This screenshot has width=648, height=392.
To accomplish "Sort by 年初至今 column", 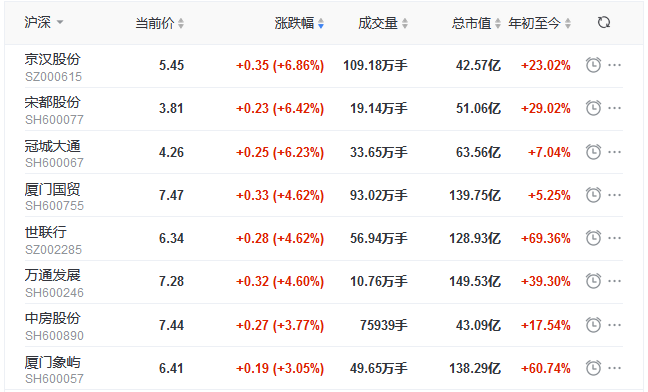I will (x=540, y=23).
